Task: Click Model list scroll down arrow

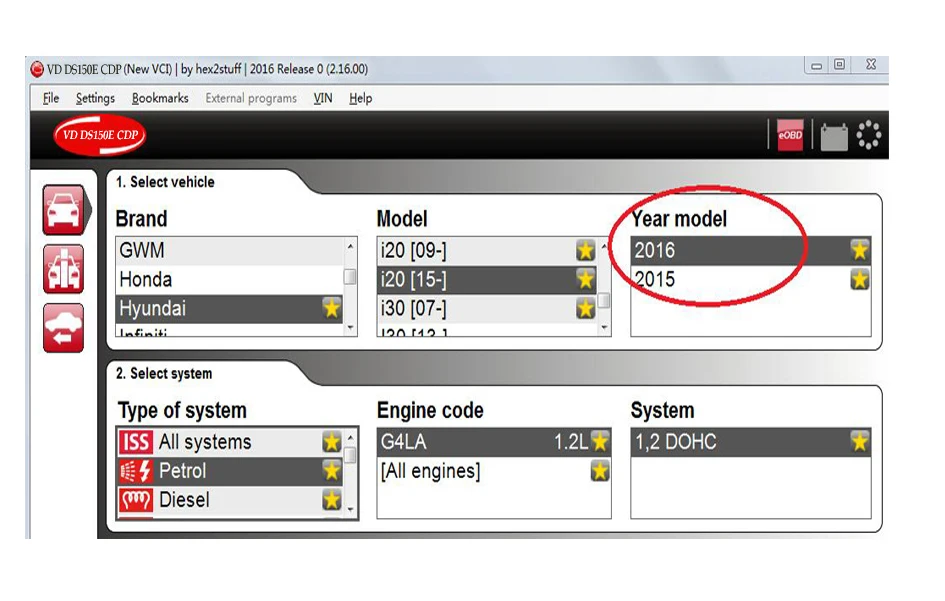Action: (x=604, y=328)
